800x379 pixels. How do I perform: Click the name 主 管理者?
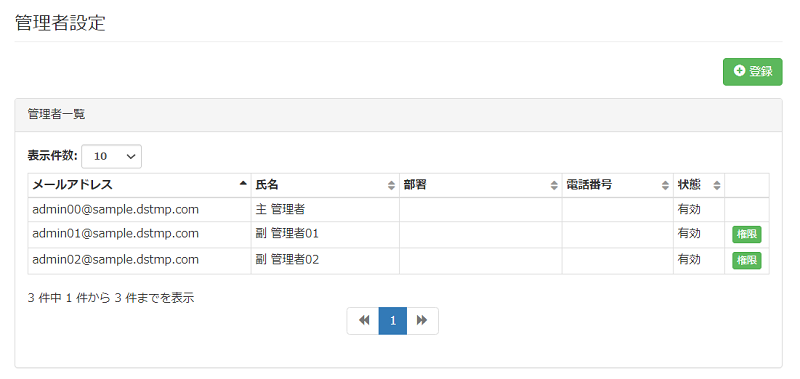coord(280,209)
